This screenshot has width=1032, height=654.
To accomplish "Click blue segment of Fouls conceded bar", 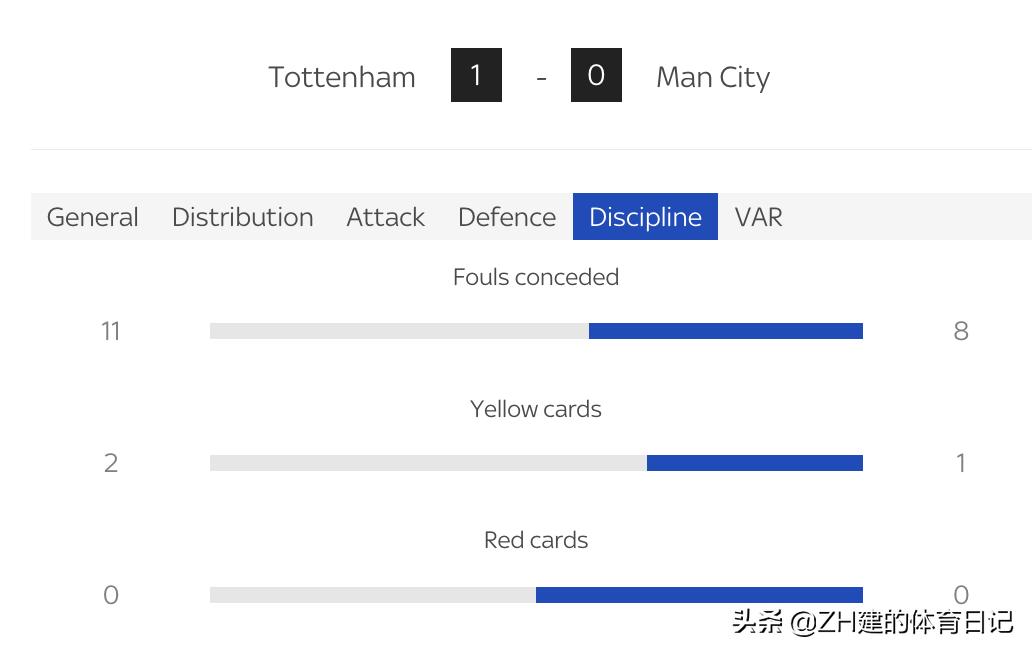I will tap(725, 331).
